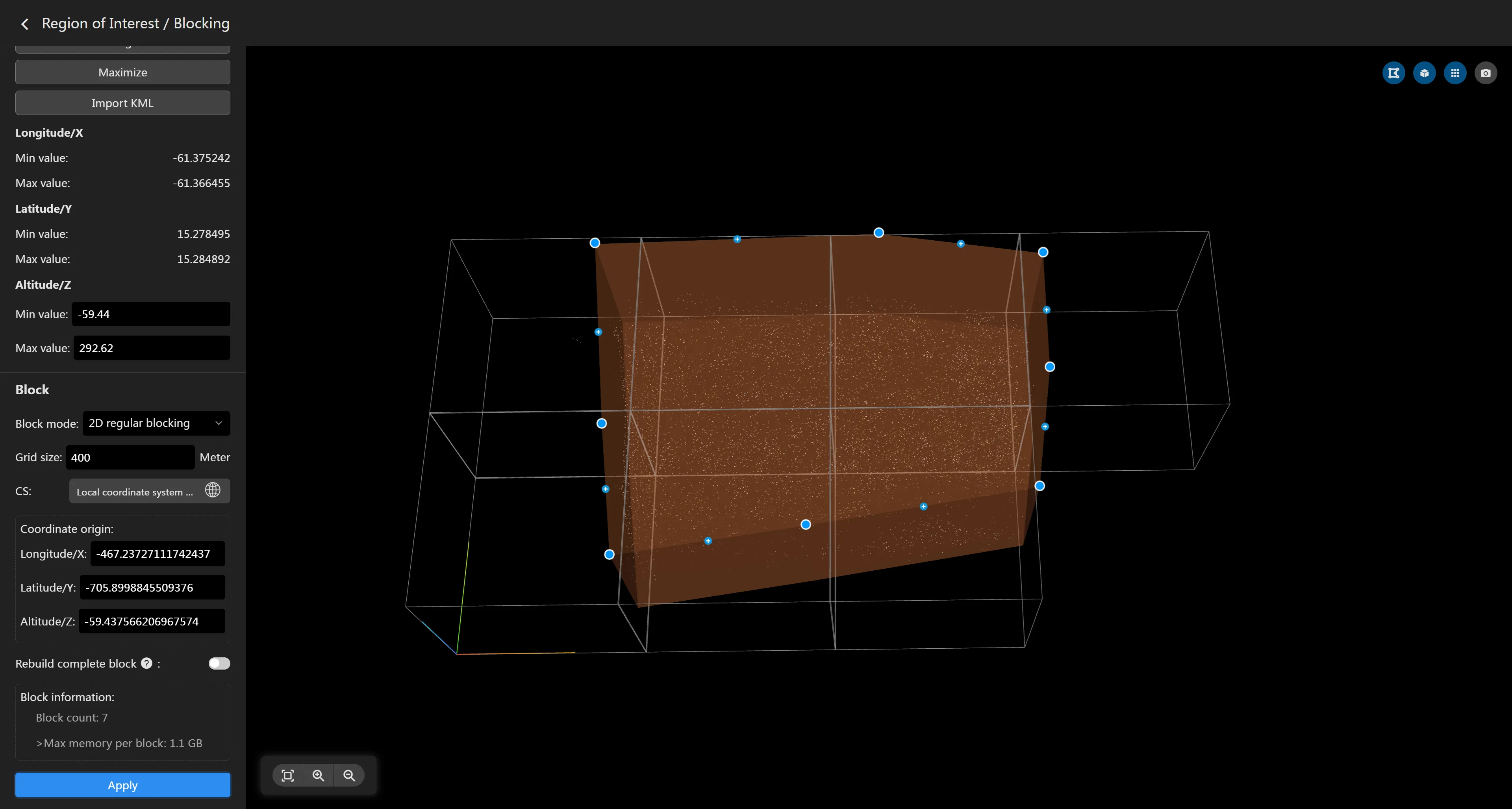Viewport: 1512px width, 809px height.
Task: Click the zoom out magnifier icon
Action: [349, 776]
